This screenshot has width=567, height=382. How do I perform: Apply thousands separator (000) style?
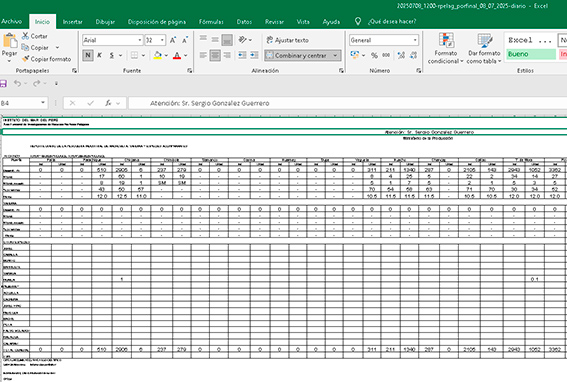click(x=386, y=55)
